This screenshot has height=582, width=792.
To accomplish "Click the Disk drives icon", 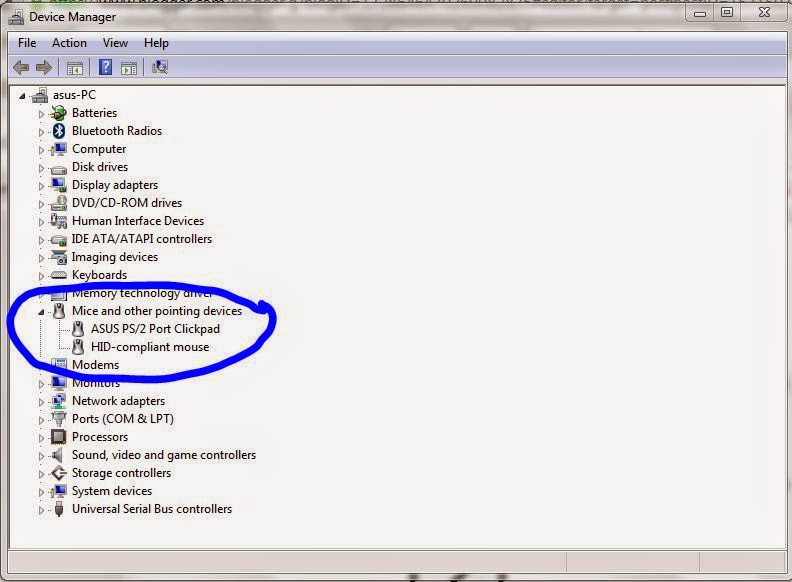I will [59, 169].
